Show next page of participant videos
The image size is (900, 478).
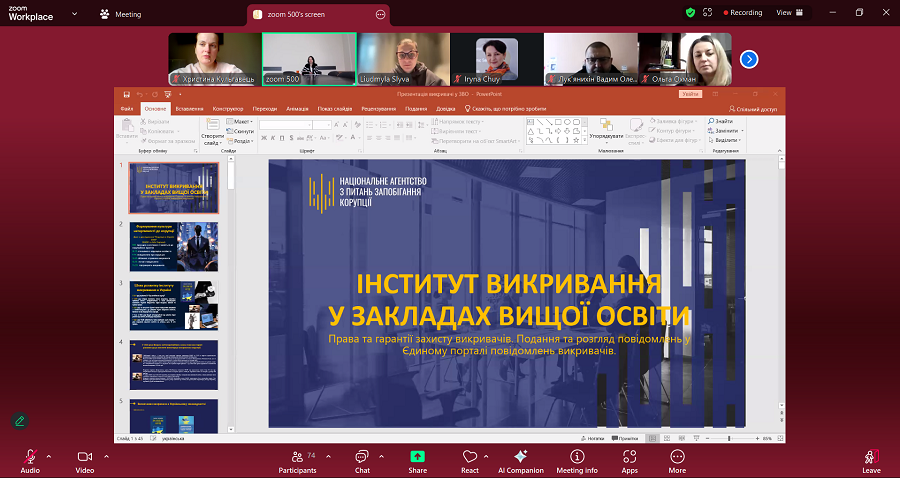[x=749, y=59]
